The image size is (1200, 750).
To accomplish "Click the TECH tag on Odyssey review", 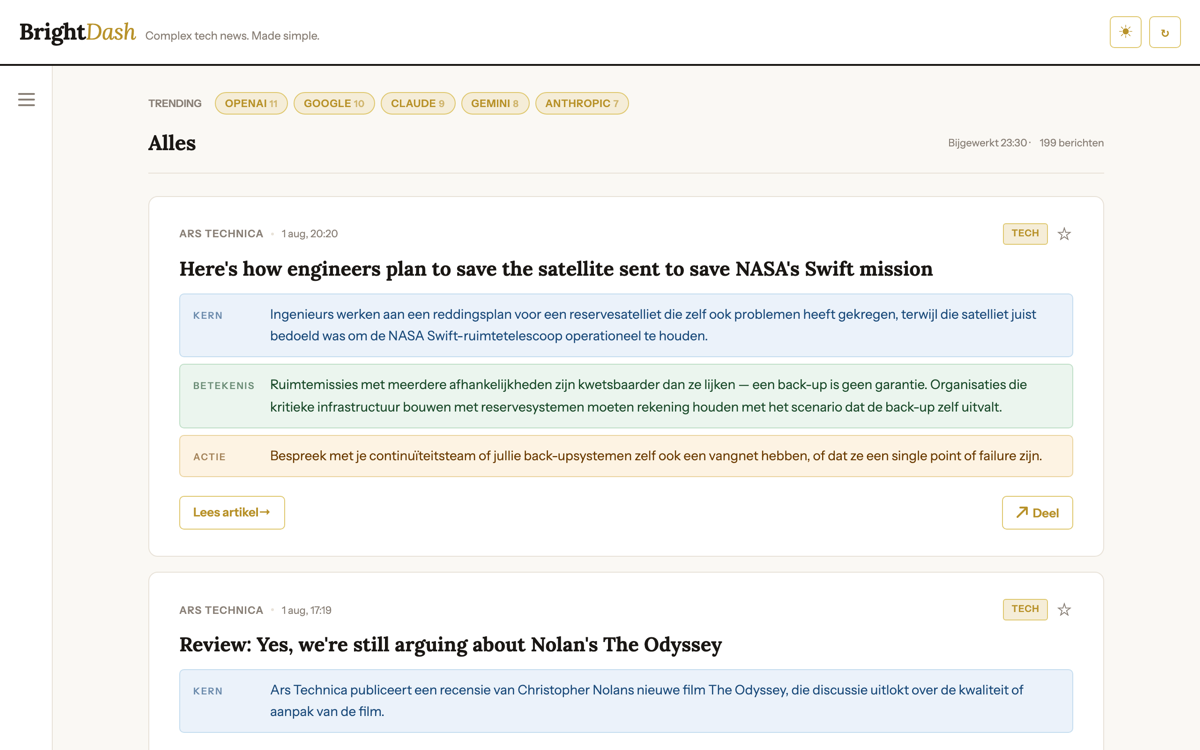I will click(x=1025, y=609).
